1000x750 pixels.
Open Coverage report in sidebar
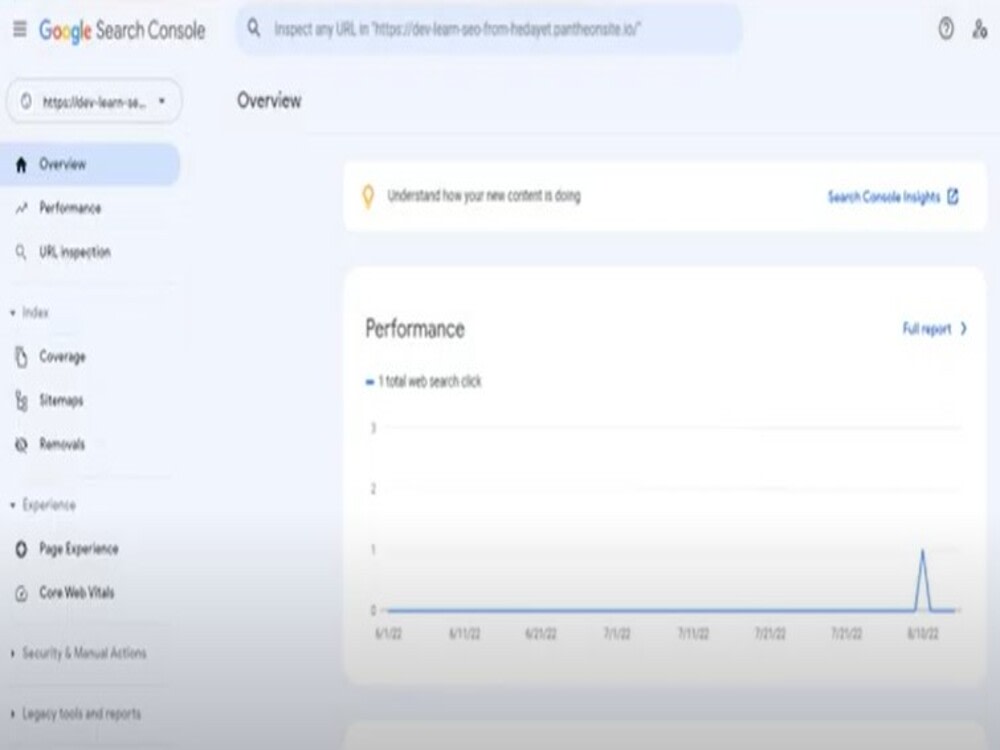click(89, 357)
